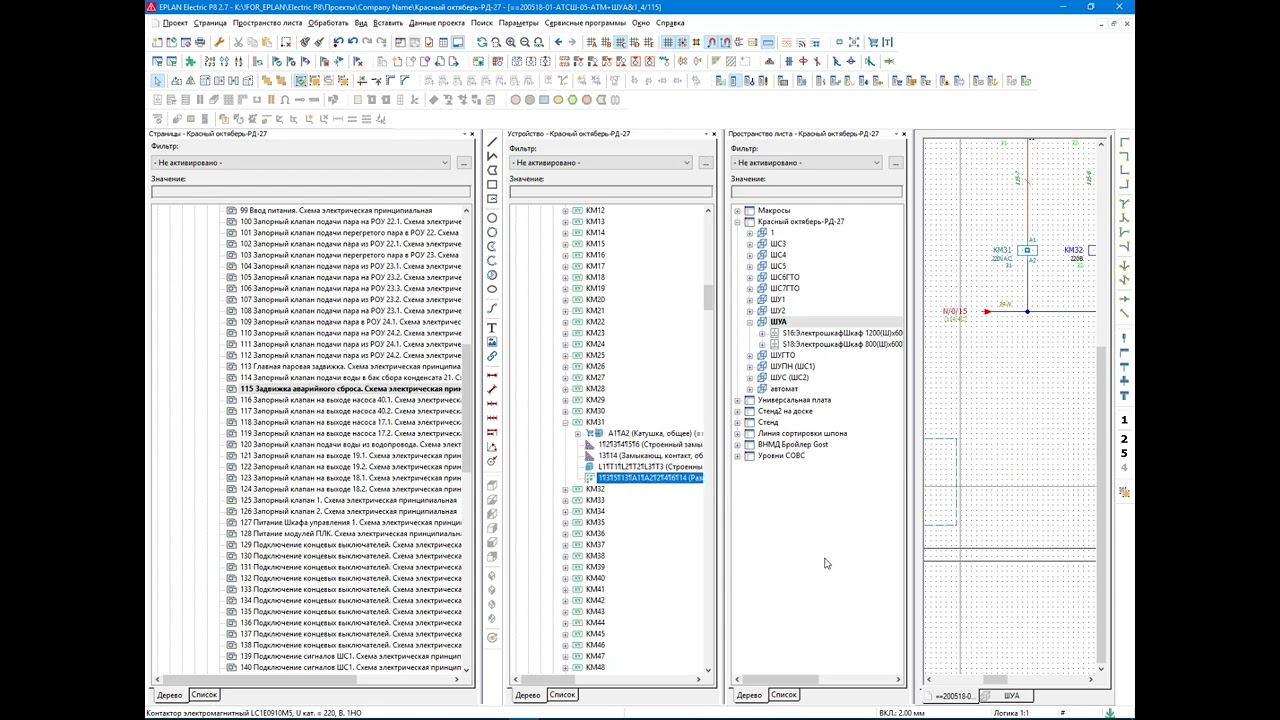Viewport: 1280px width, 720px height.
Task: Click the pink circle shape icon
Action: (x=516, y=100)
